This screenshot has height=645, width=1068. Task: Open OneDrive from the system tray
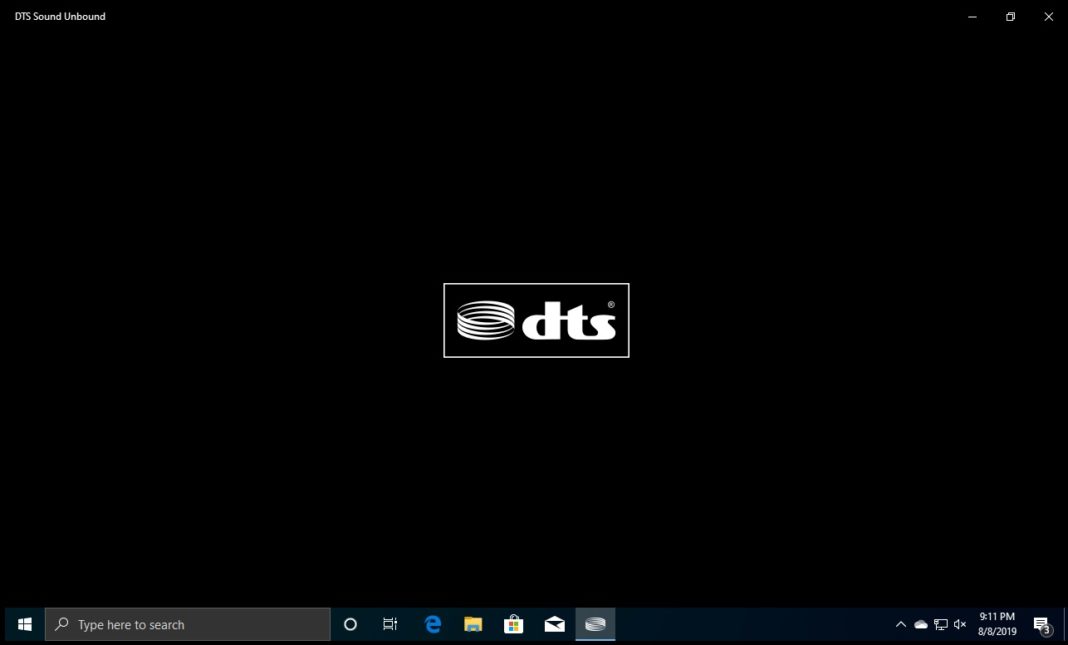tap(920, 623)
